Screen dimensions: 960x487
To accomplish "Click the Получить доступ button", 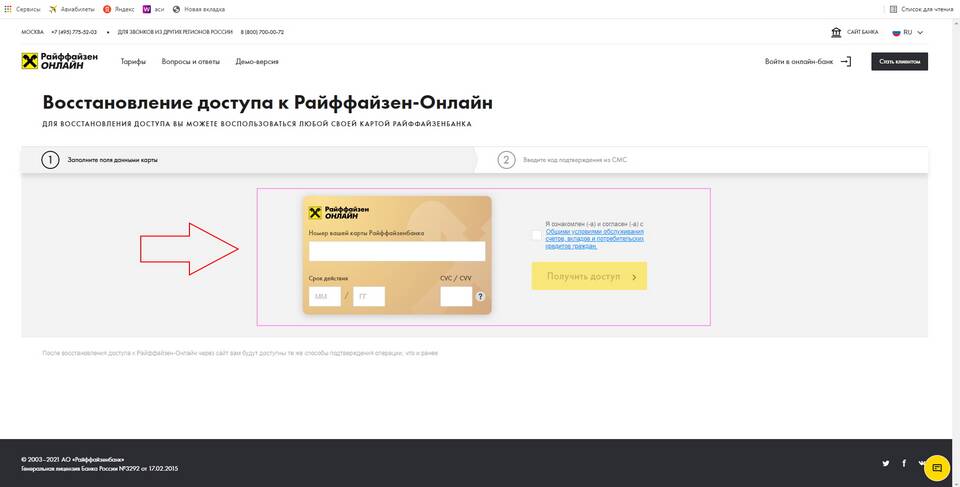I will [589, 276].
